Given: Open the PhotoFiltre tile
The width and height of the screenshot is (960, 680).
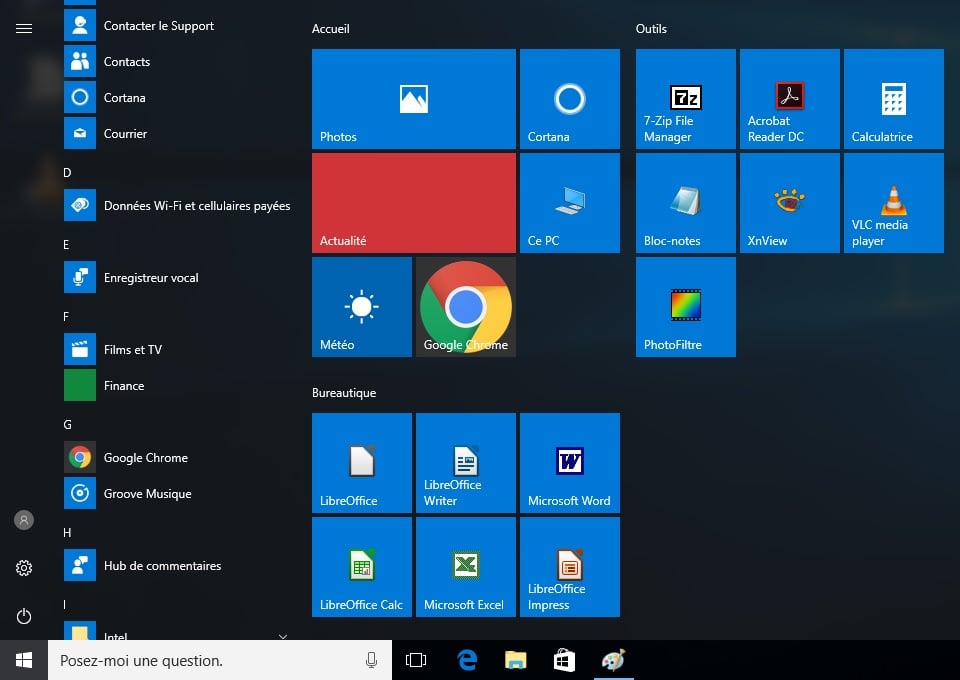Looking at the screenshot, I should tap(686, 307).
